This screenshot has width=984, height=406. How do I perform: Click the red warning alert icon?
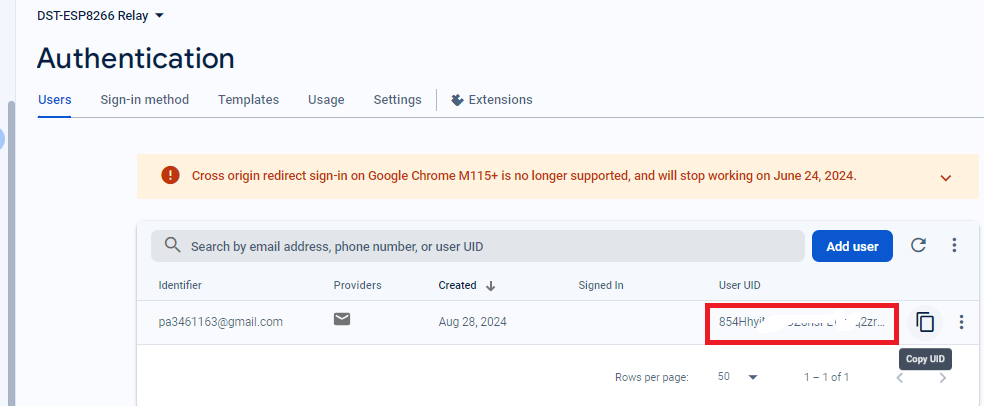click(170, 175)
